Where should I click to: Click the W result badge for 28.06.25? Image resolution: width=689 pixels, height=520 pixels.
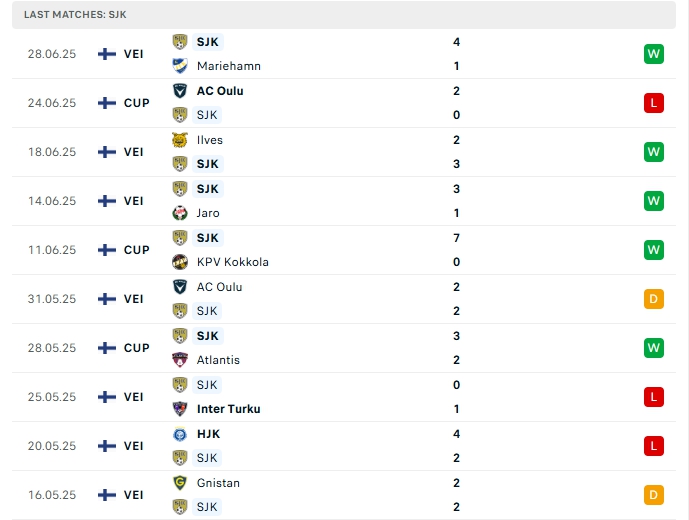pos(654,54)
